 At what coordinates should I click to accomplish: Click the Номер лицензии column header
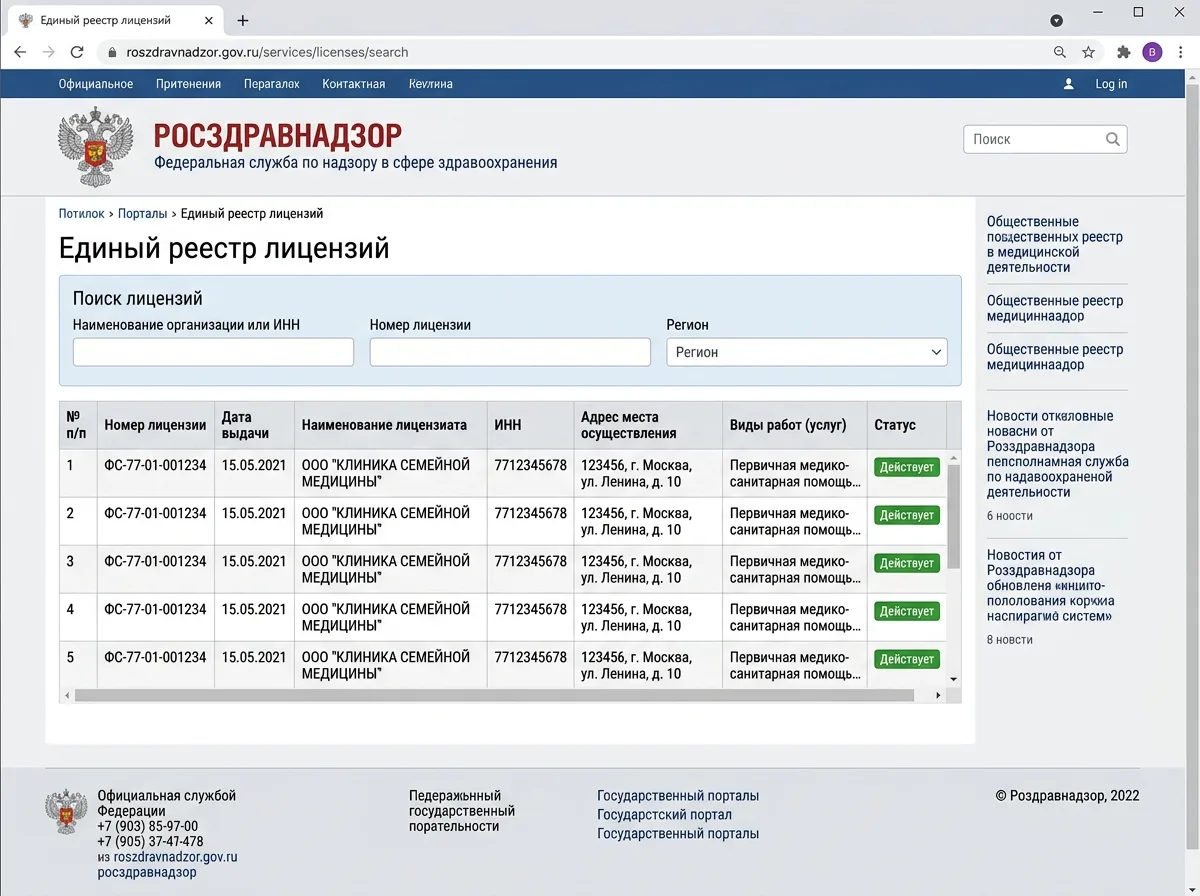coord(155,425)
